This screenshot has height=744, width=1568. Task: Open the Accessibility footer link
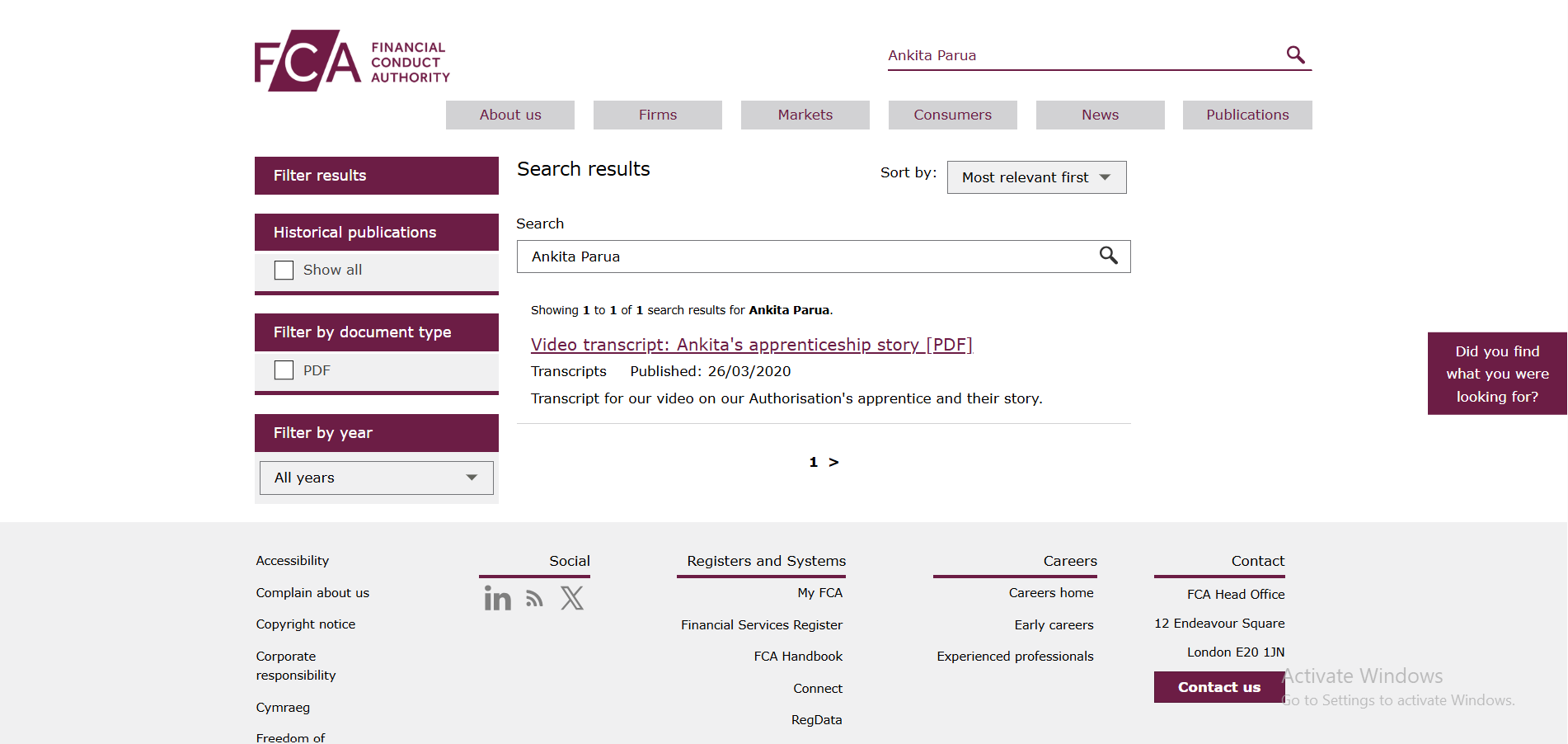(x=293, y=561)
